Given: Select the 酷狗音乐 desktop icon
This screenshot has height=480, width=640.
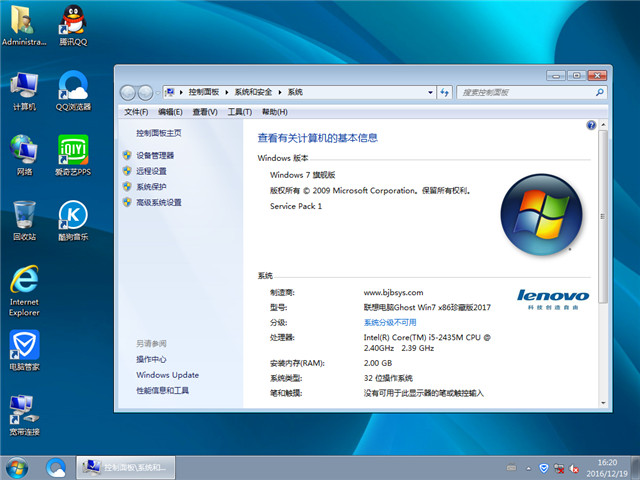Looking at the screenshot, I should tap(72, 218).
